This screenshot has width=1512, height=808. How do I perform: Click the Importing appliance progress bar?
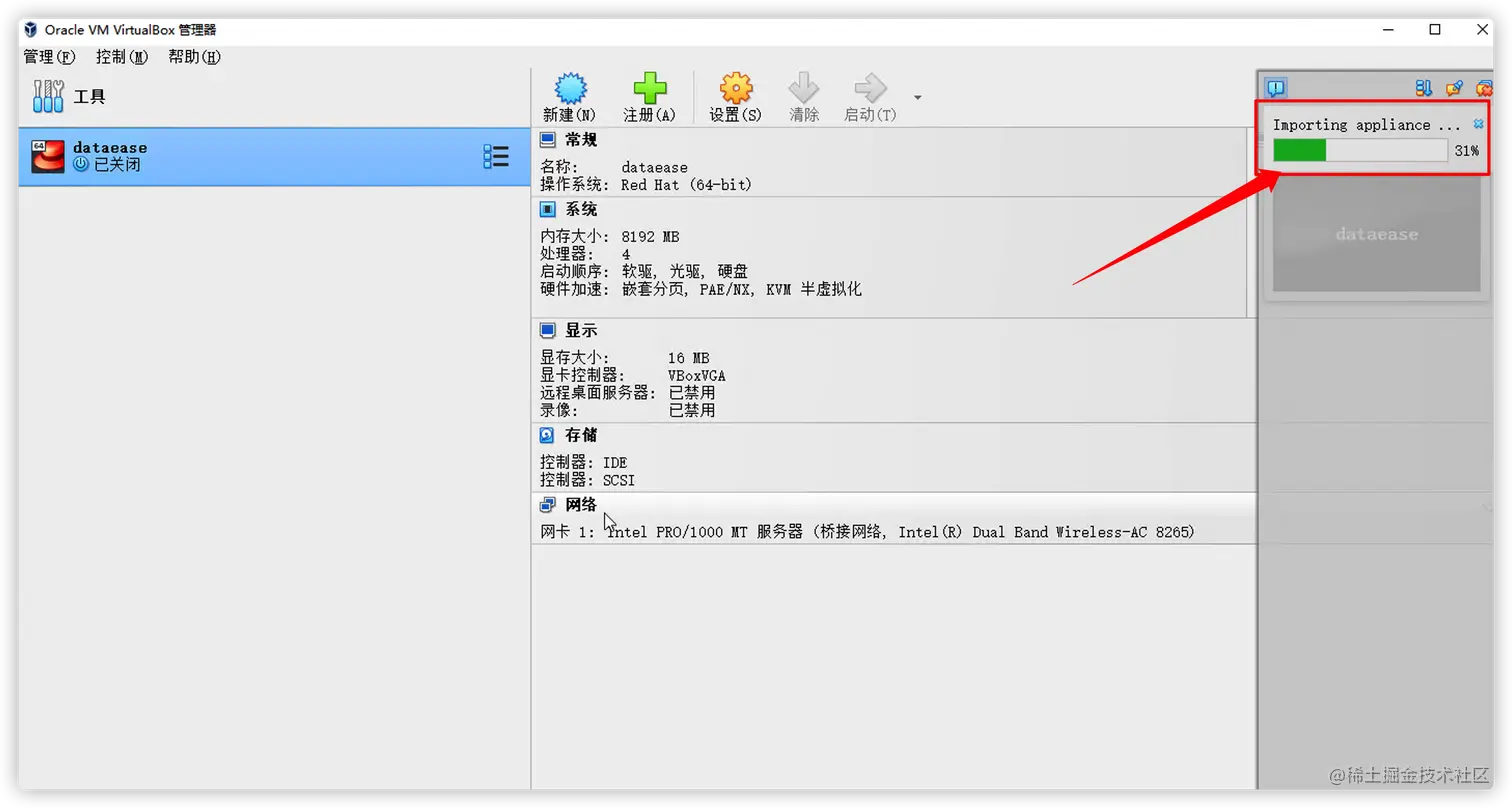tap(1358, 150)
